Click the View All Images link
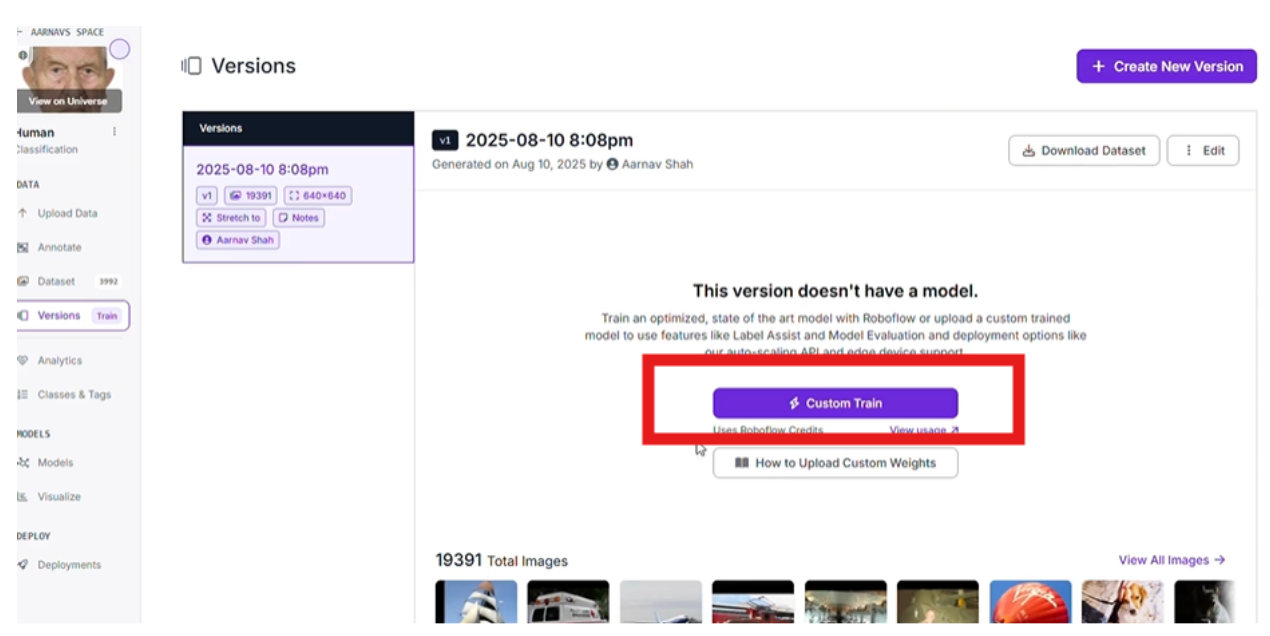Screen dimensions: 1270x636 pos(1172,560)
